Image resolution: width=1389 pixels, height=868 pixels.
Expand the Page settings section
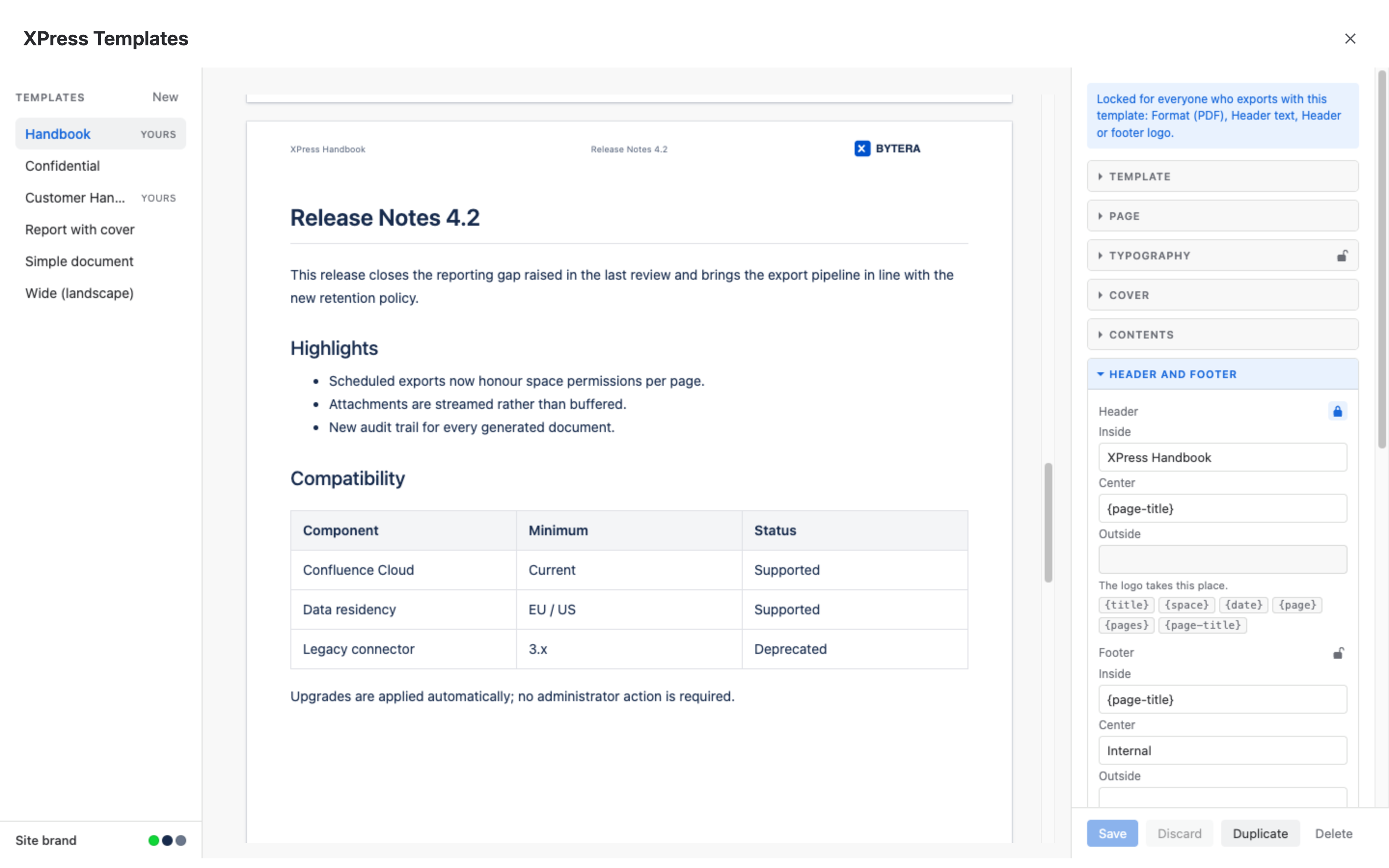click(1223, 216)
